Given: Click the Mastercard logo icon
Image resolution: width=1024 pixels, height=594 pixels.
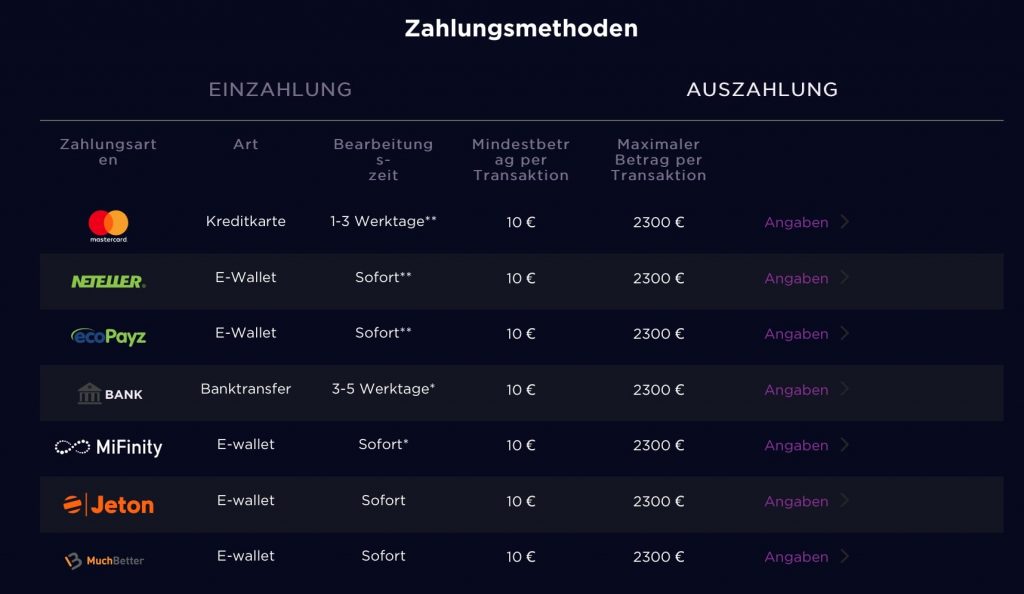Looking at the screenshot, I should pos(108,225).
